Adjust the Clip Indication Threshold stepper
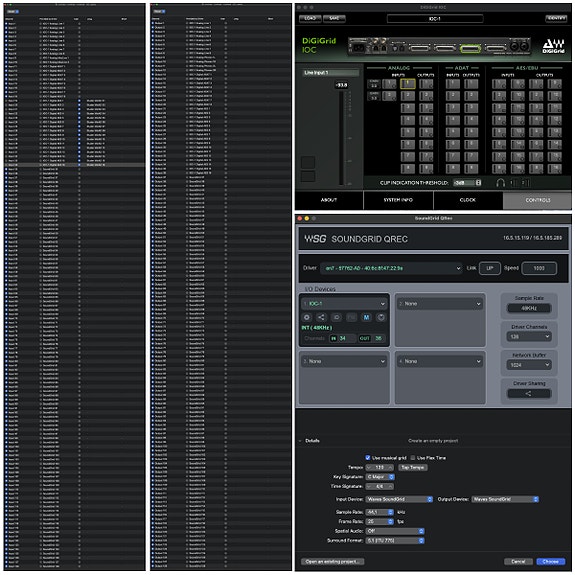 click(x=478, y=183)
